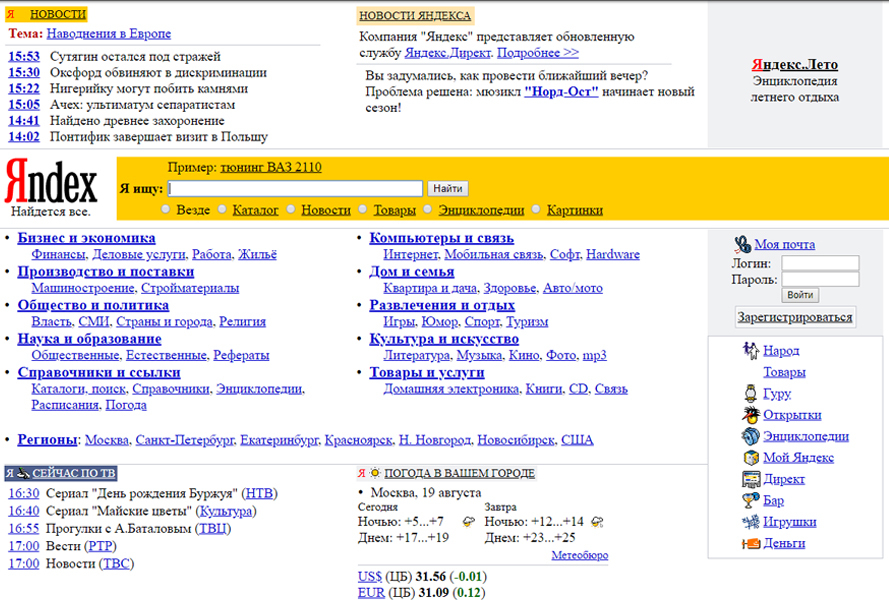The image size is (889, 600).
Task: Select the Товары search radio button
Action: tap(363, 210)
